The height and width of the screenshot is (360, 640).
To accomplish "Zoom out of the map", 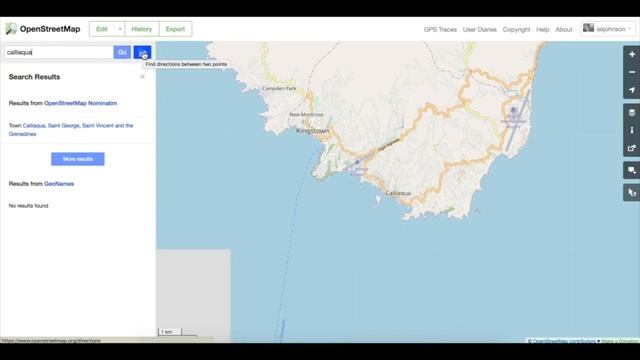I will [x=632, y=72].
